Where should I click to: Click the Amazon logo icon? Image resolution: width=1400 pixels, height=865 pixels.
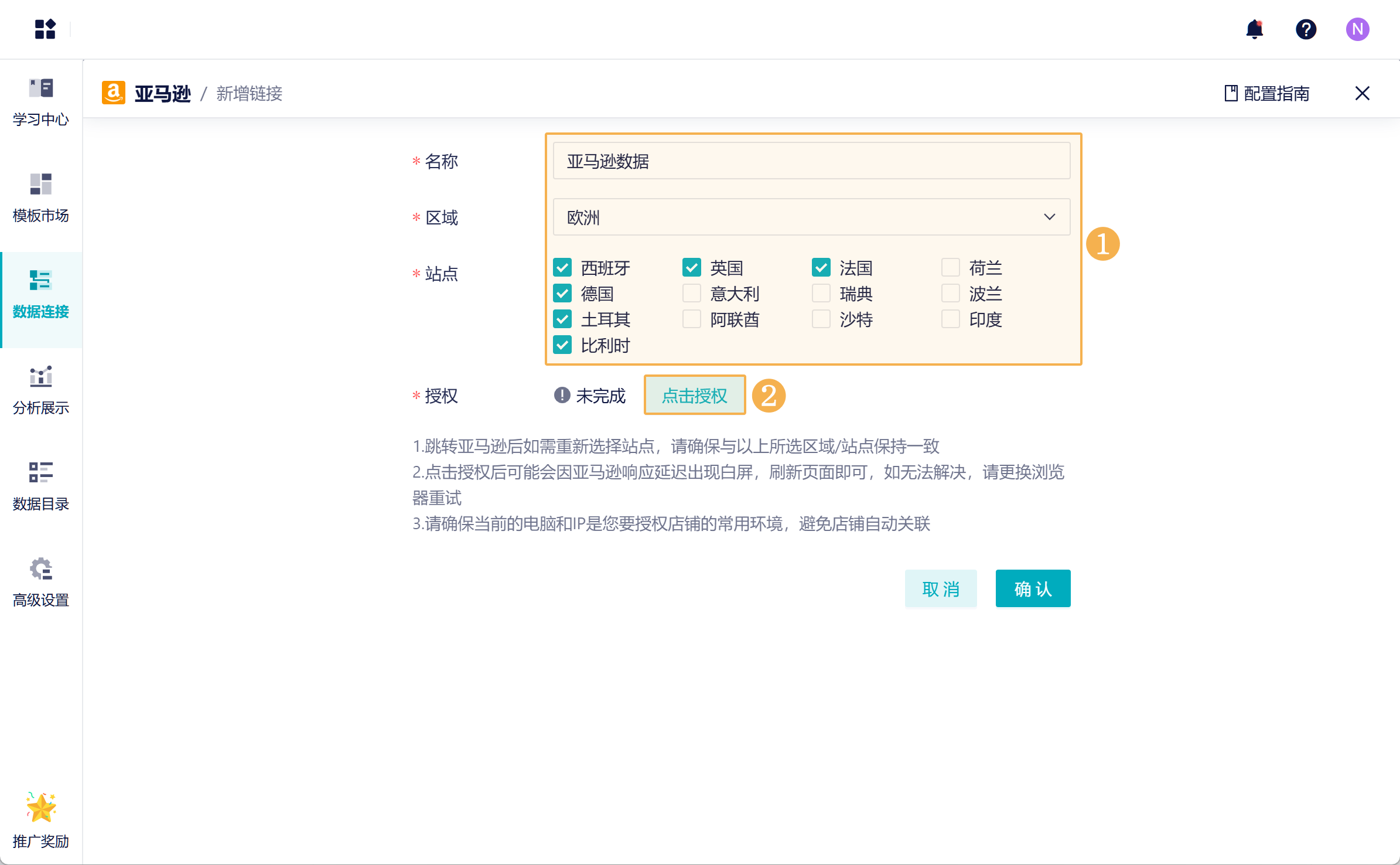113,93
